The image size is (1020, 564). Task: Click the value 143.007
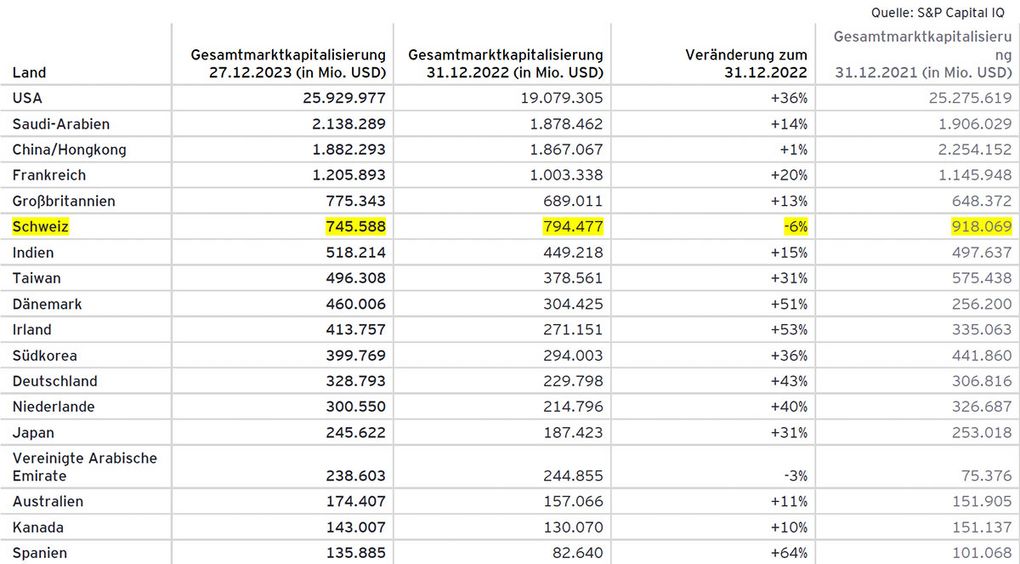(356, 527)
